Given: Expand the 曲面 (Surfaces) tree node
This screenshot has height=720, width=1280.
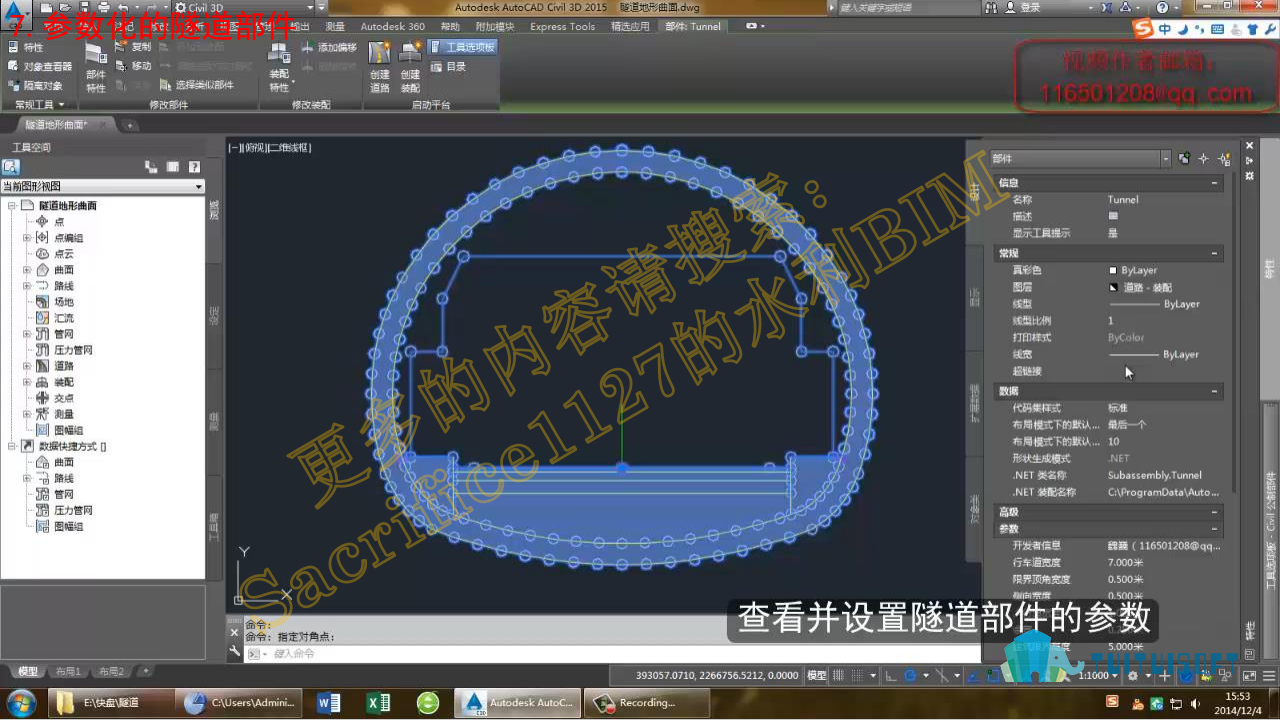Looking at the screenshot, I should 27,270.
